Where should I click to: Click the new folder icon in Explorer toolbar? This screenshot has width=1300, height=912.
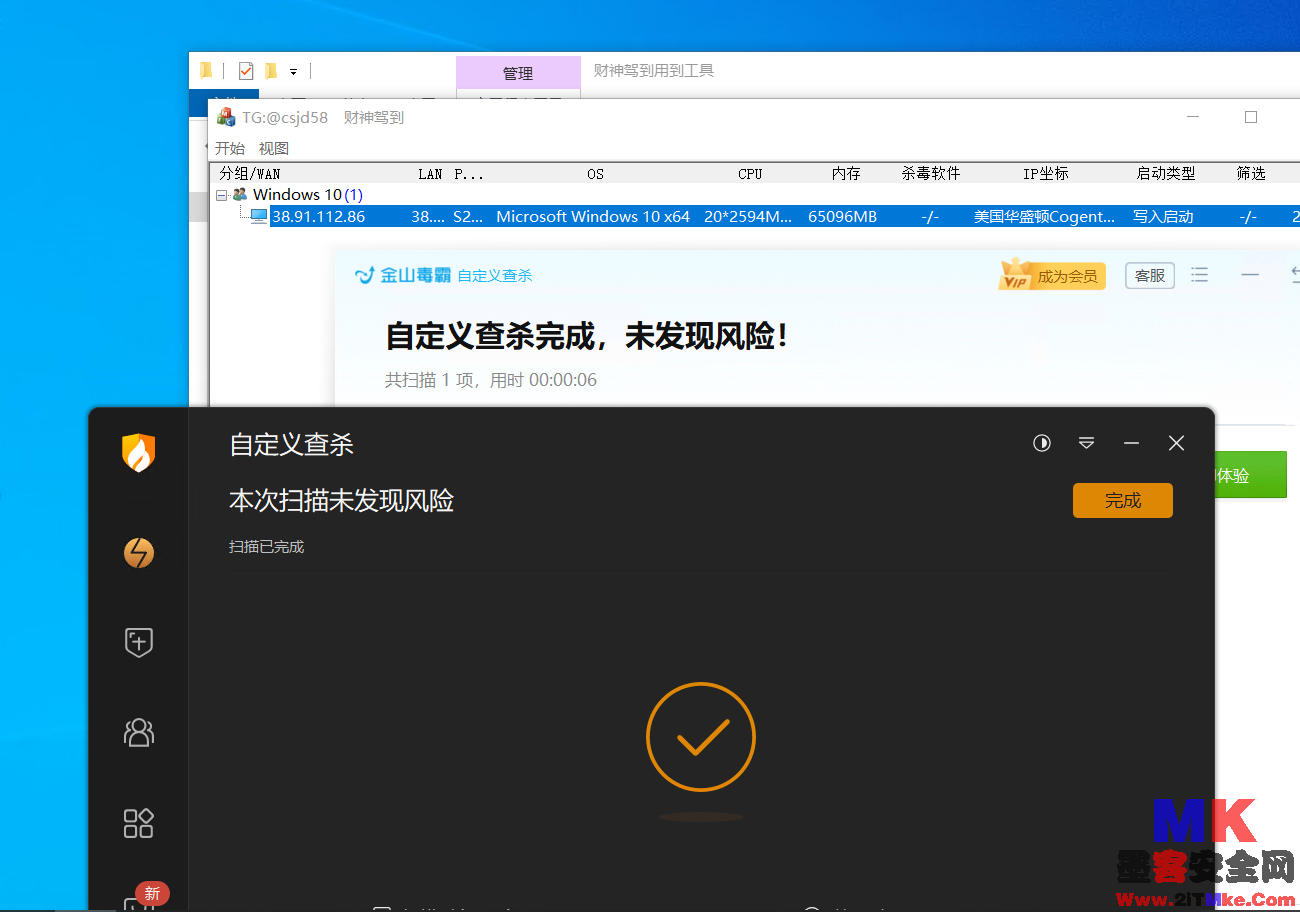tap(270, 71)
